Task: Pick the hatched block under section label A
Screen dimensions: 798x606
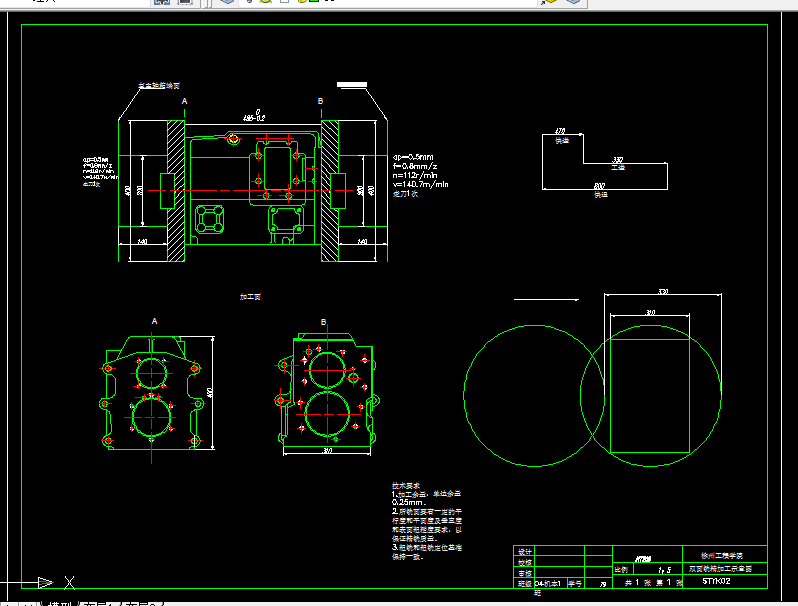Action: [x=176, y=191]
